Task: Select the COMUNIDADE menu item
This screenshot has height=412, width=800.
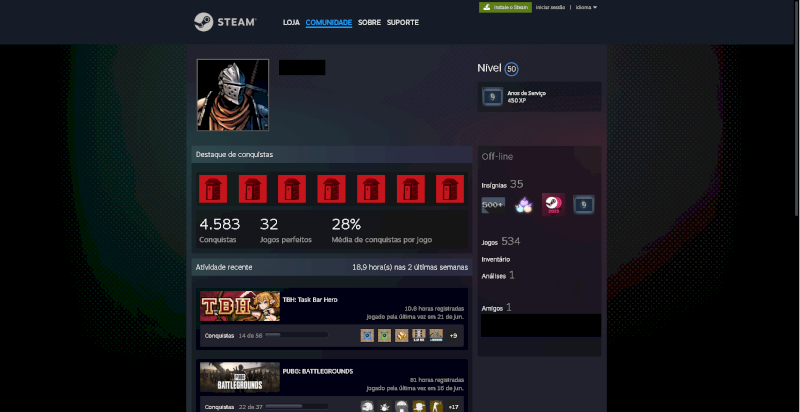Action: point(329,22)
